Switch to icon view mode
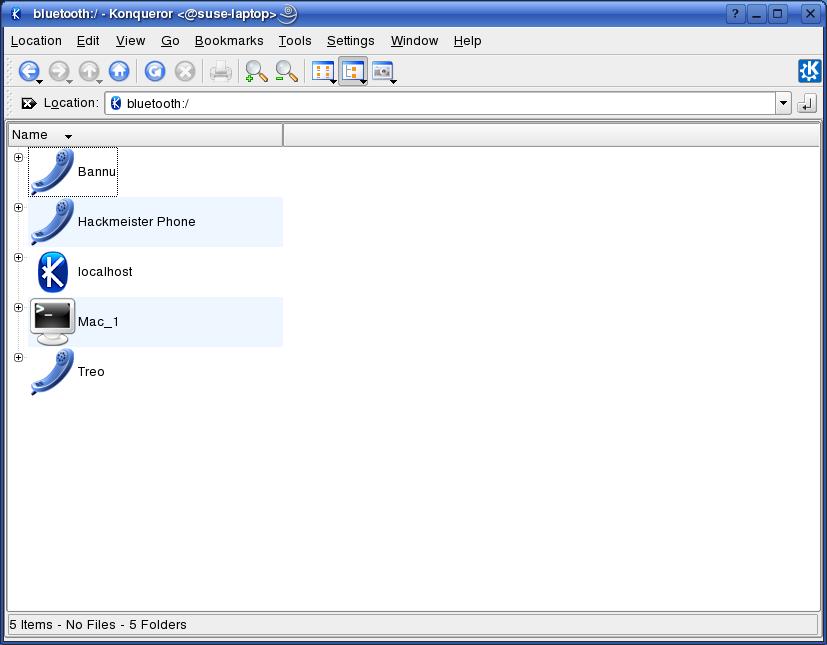This screenshot has width=827, height=645. [x=322, y=71]
